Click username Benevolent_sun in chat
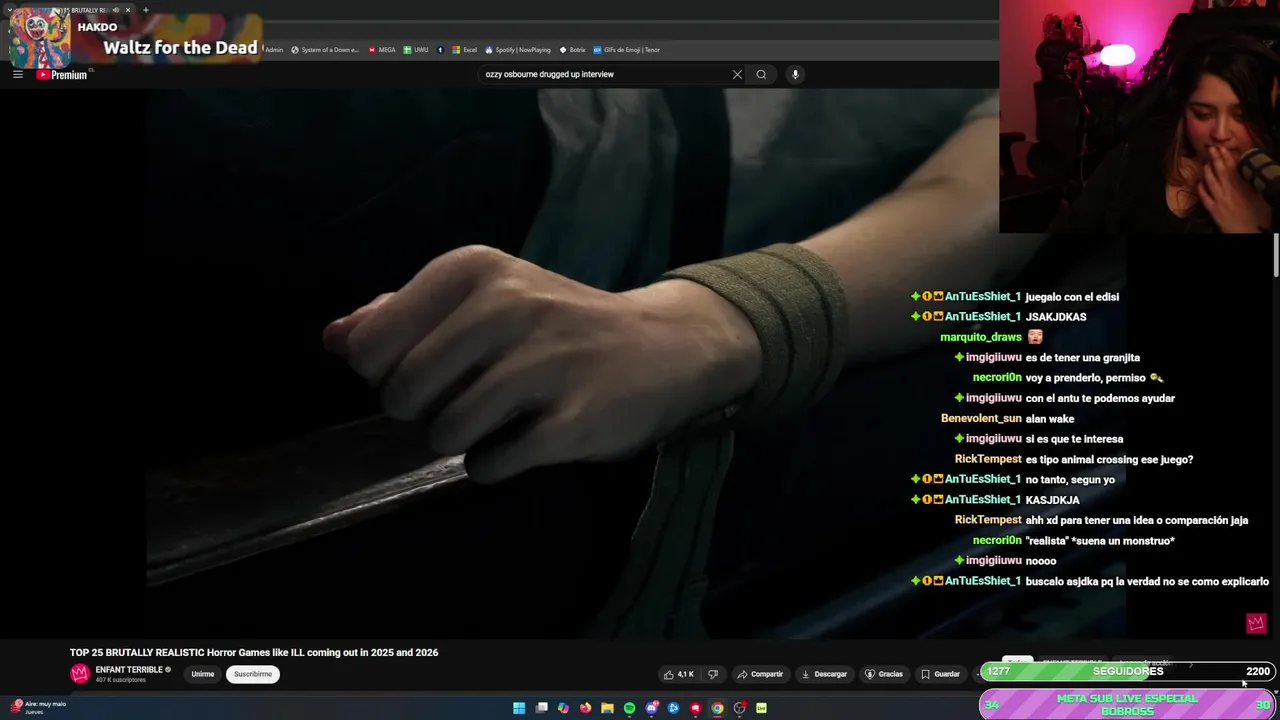Image resolution: width=1280 pixels, height=720 pixels. point(981,418)
